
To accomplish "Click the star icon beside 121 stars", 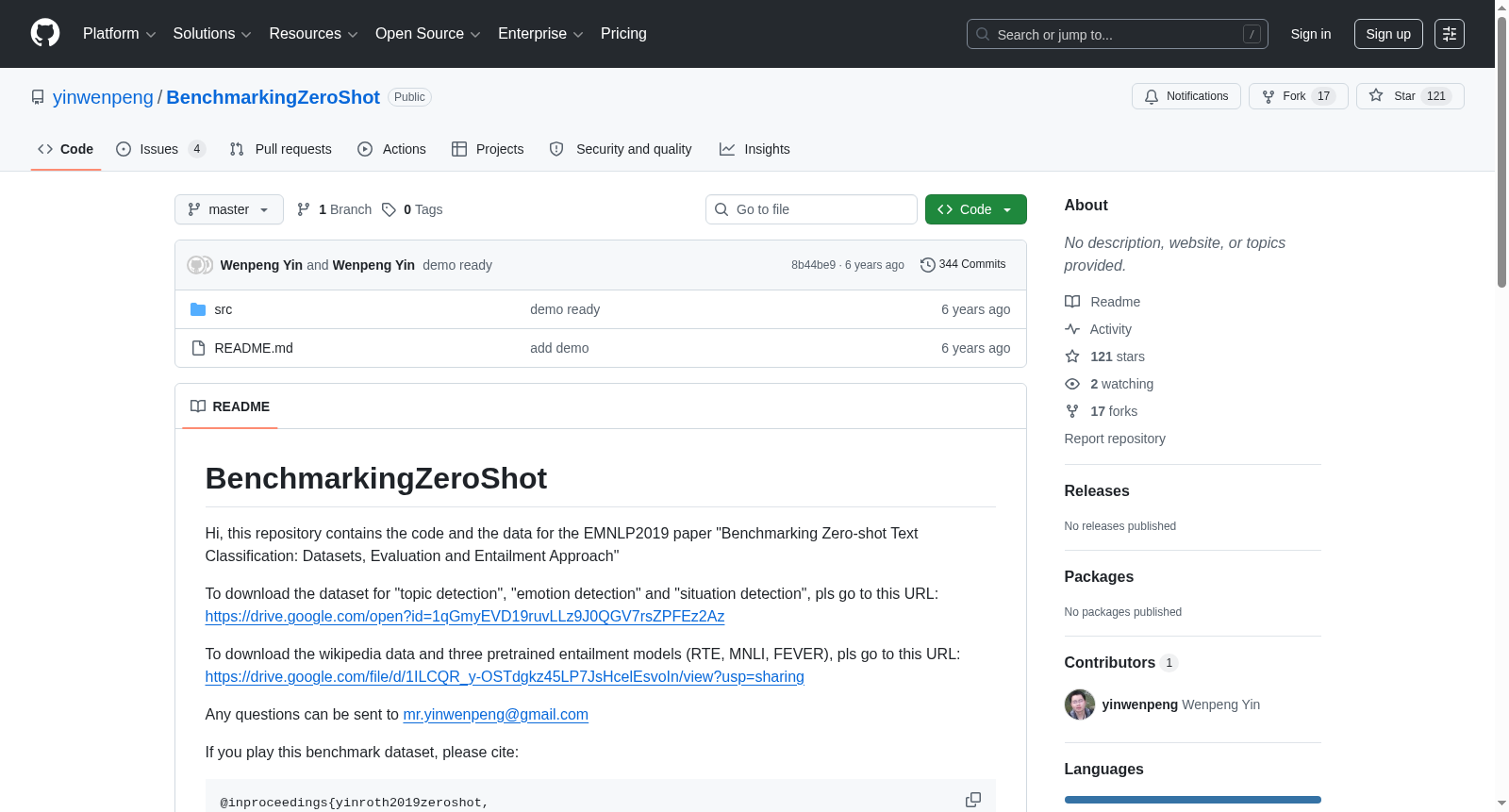I will 1072,356.
